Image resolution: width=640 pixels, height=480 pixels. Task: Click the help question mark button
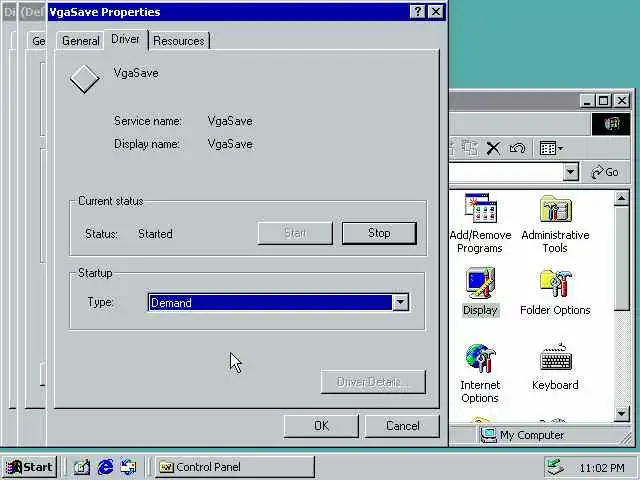(418, 11)
